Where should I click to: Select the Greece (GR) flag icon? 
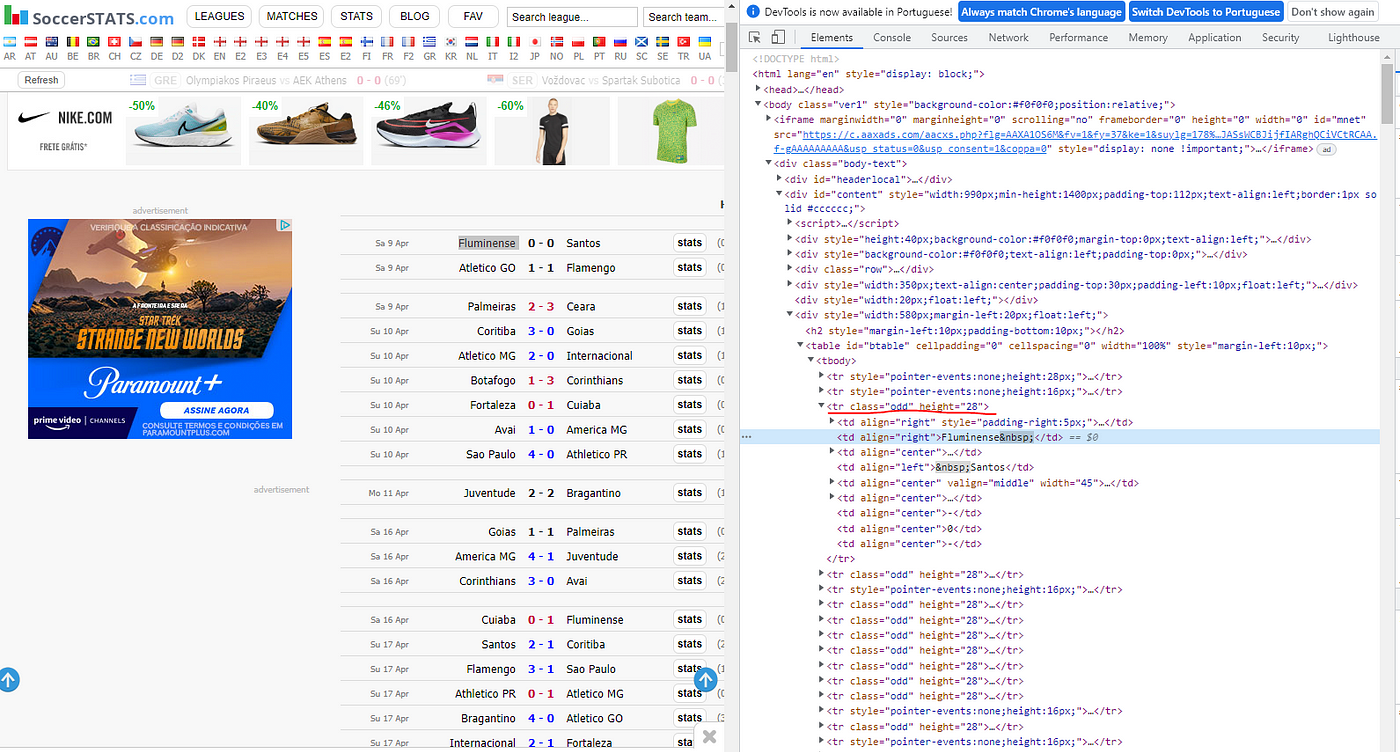point(429,42)
